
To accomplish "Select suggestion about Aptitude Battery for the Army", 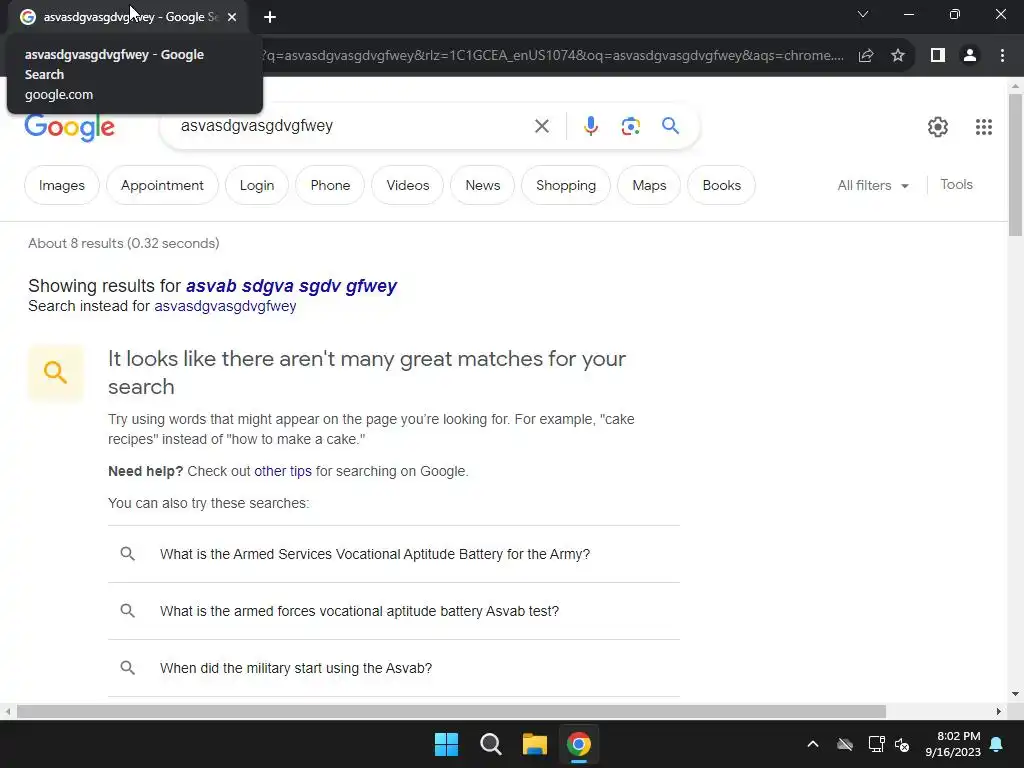I will pos(394,554).
